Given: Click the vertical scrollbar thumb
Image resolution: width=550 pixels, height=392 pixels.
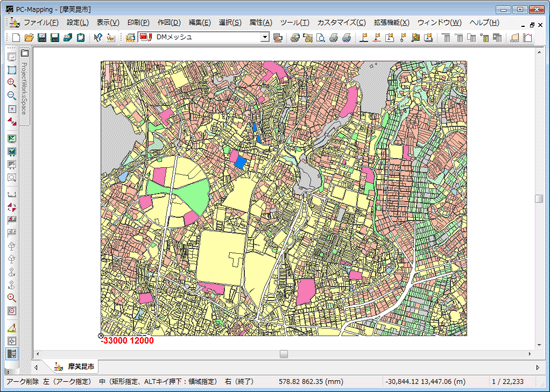Looking at the screenshot, I should [x=539, y=198].
